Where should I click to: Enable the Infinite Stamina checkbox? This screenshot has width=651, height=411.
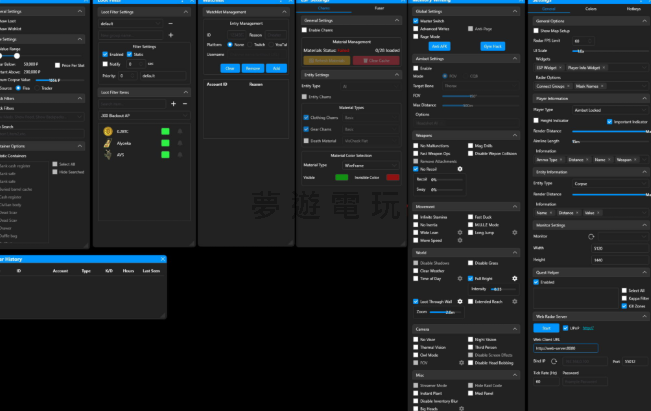coord(417,216)
